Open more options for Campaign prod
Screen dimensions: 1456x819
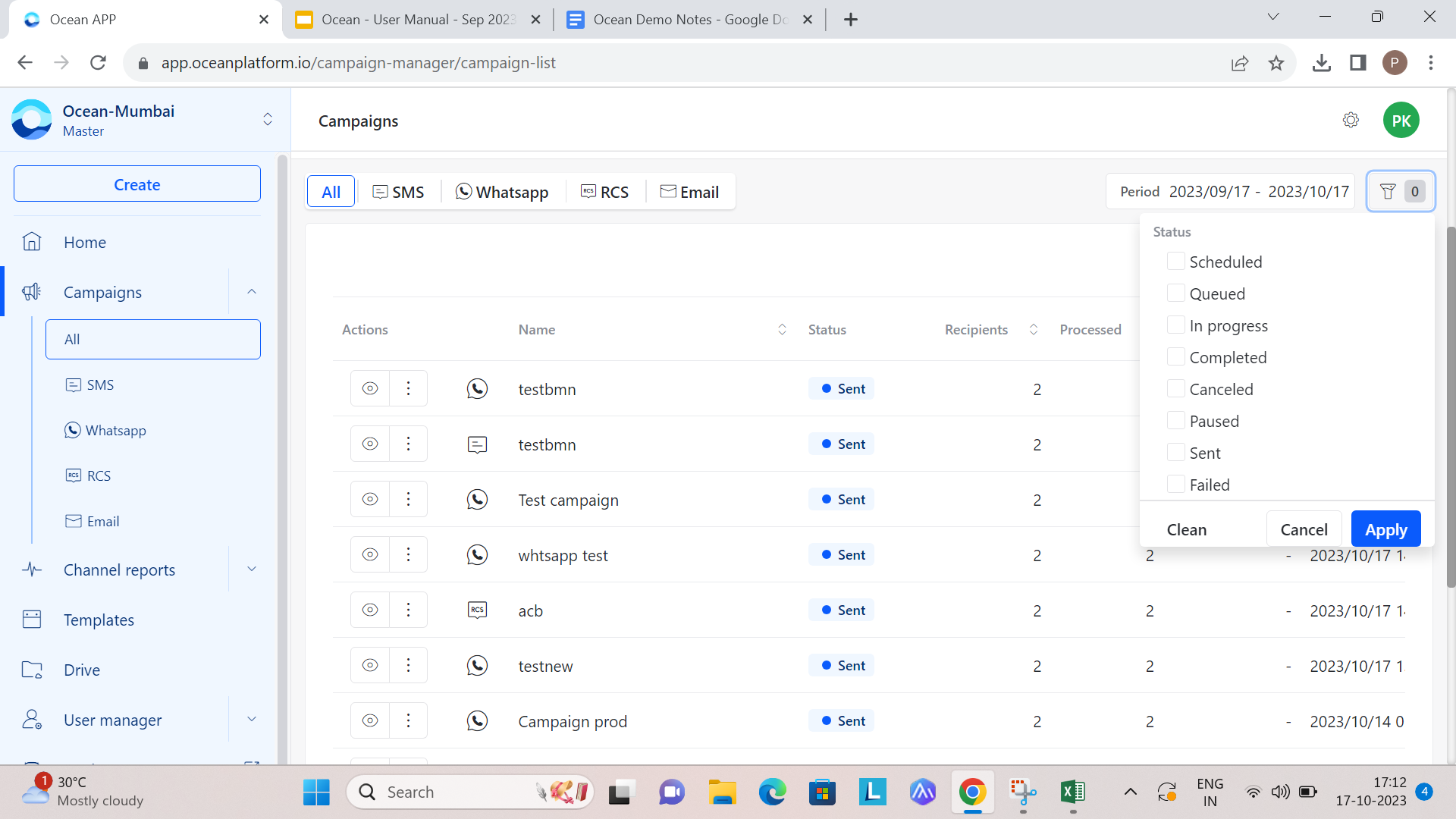tap(408, 720)
